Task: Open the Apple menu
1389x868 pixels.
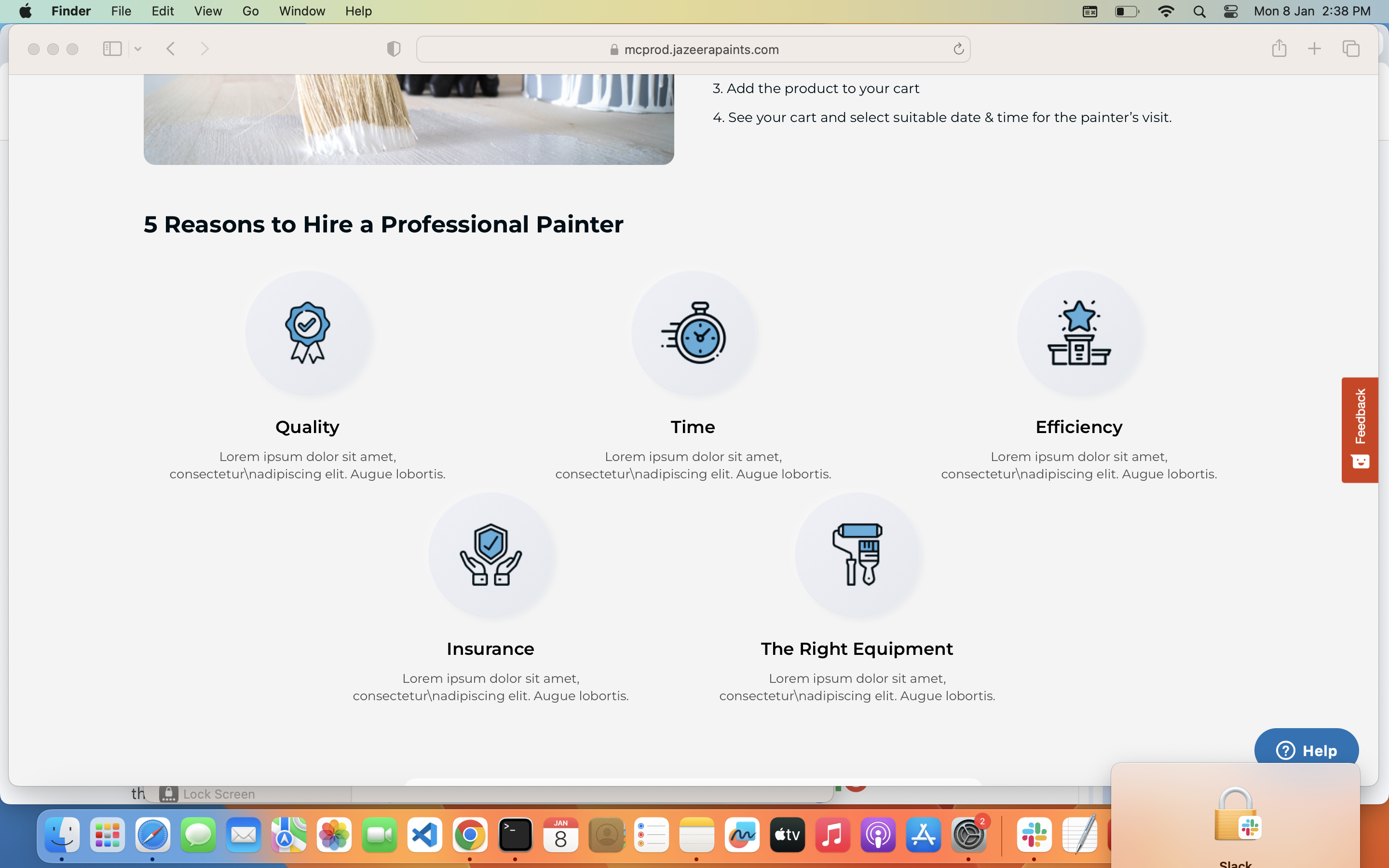Action: point(25,11)
